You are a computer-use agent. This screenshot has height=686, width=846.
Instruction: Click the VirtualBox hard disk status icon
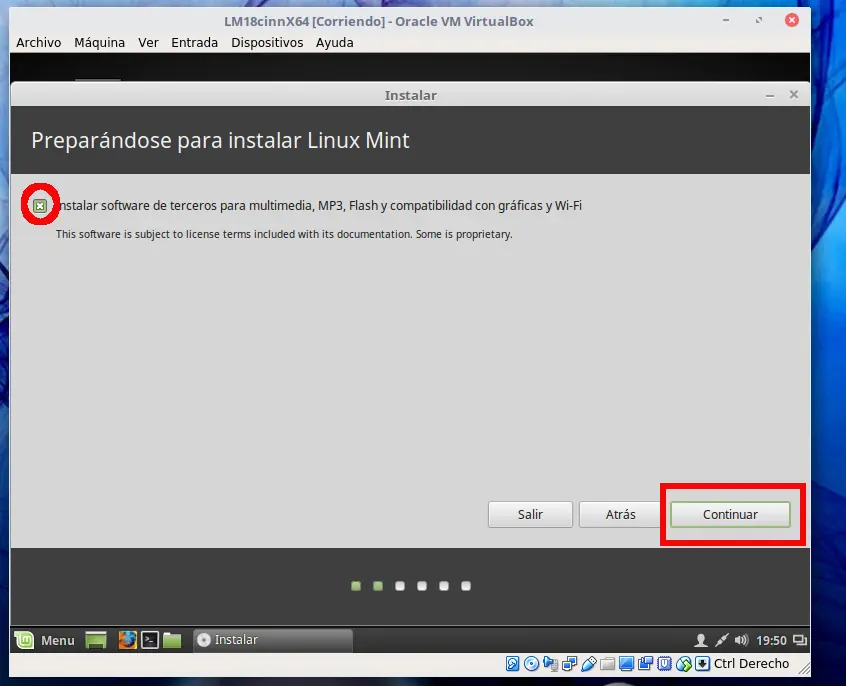click(513, 664)
